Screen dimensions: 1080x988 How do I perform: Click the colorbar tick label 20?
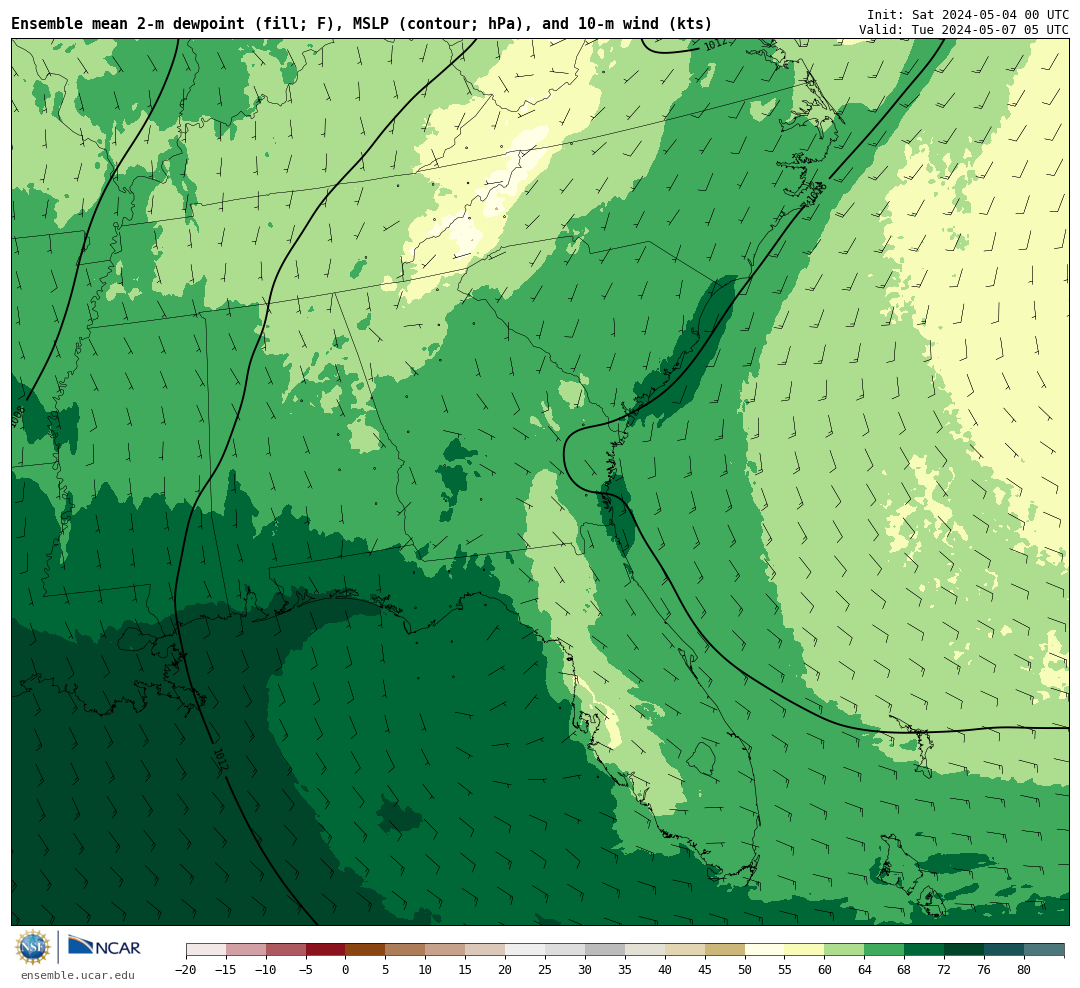point(506,969)
